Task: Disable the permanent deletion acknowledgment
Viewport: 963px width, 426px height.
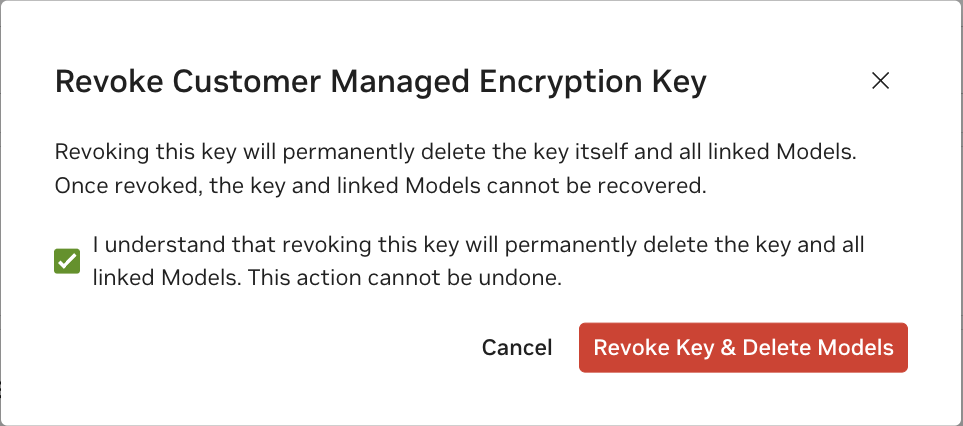Action: click(67, 262)
